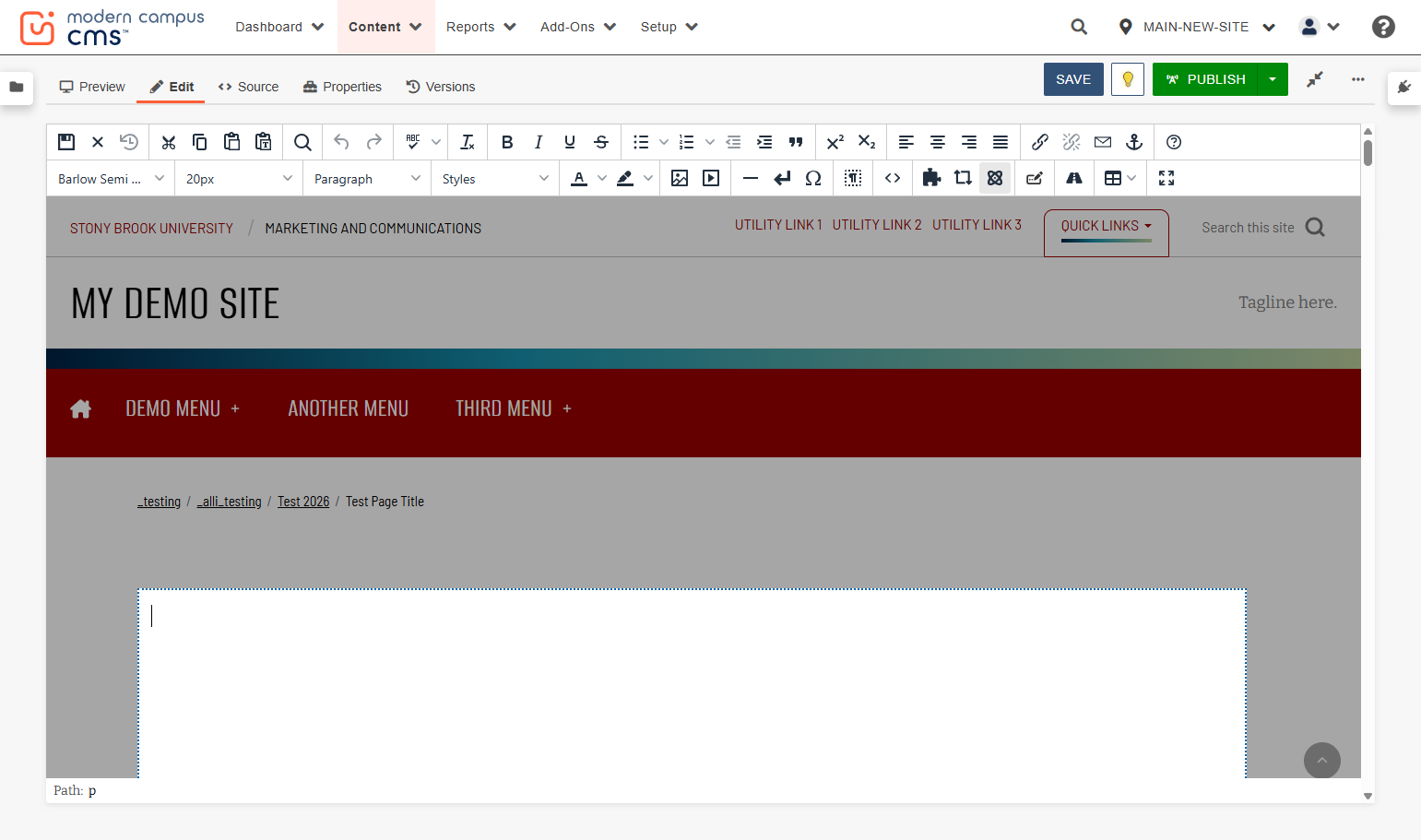The image size is (1421, 840).
Task: Switch to the Versions tab
Action: [441, 87]
